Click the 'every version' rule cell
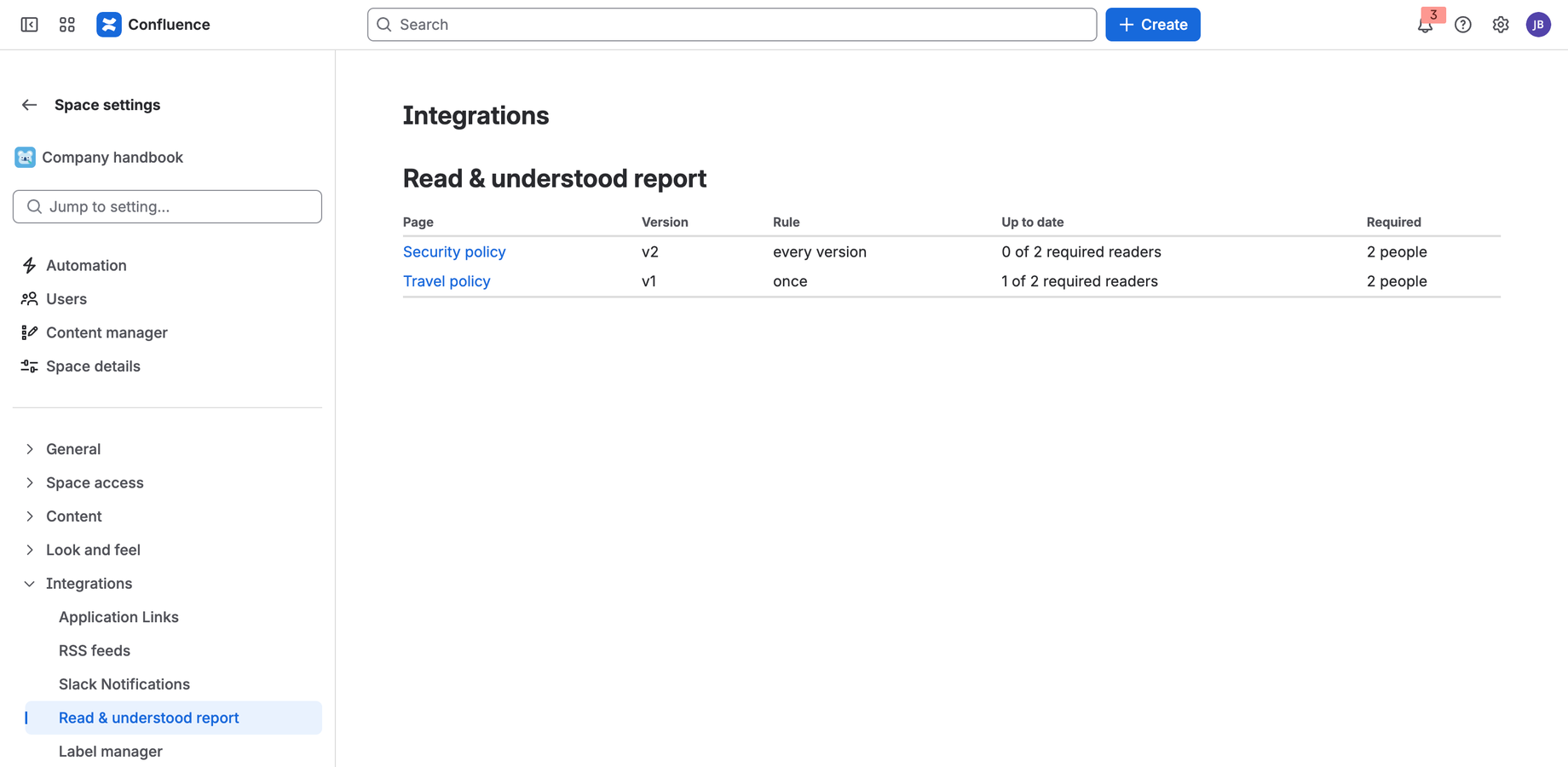Image resolution: width=1568 pixels, height=767 pixels. click(820, 252)
